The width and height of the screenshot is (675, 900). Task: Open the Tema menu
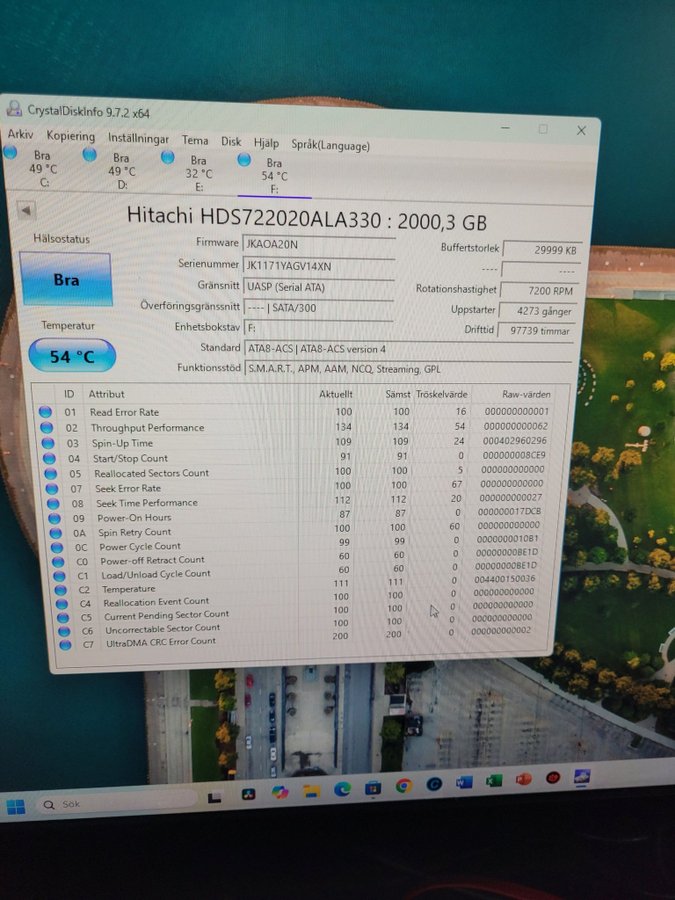click(x=195, y=140)
